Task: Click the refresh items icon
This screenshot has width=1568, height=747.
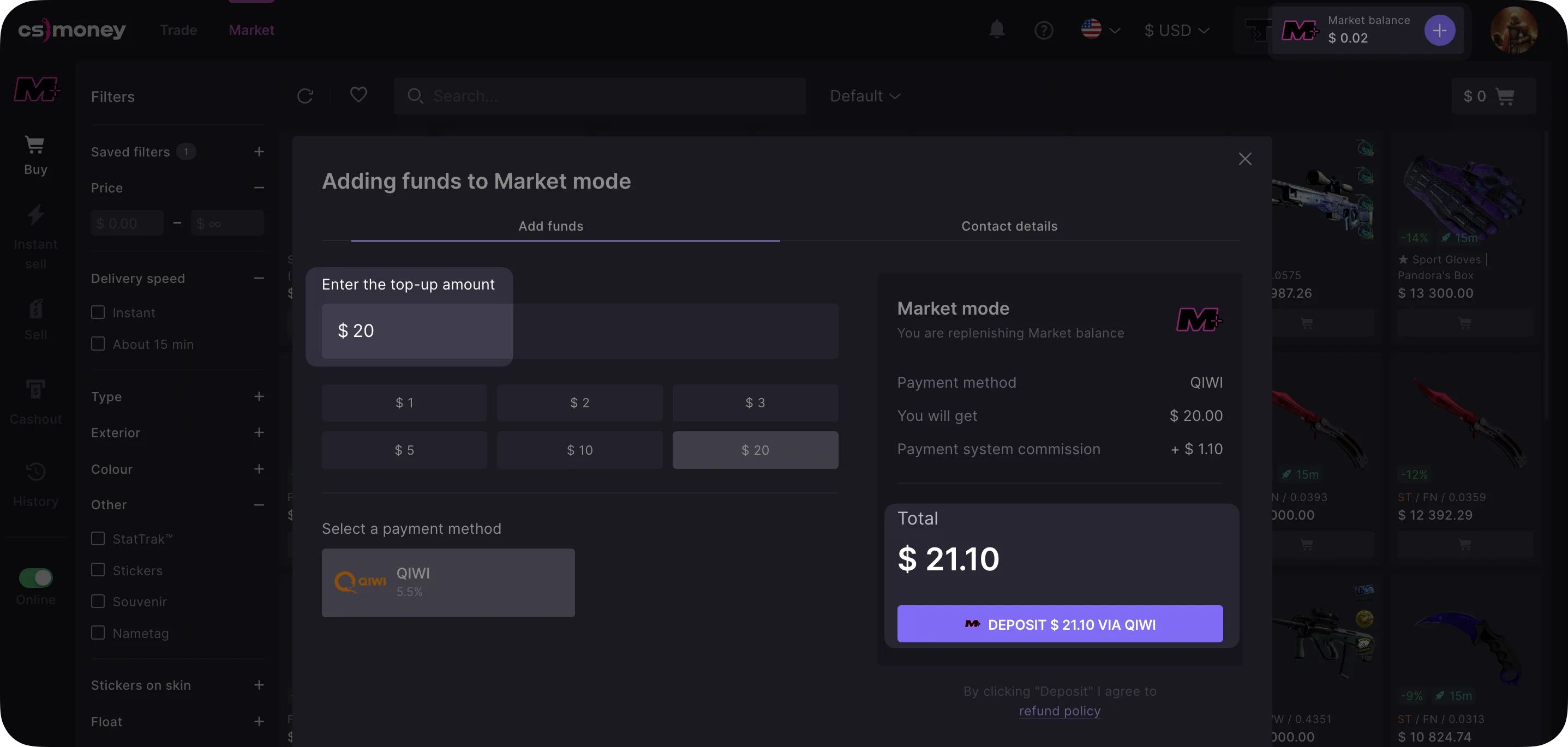Action: tap(305, 96)
